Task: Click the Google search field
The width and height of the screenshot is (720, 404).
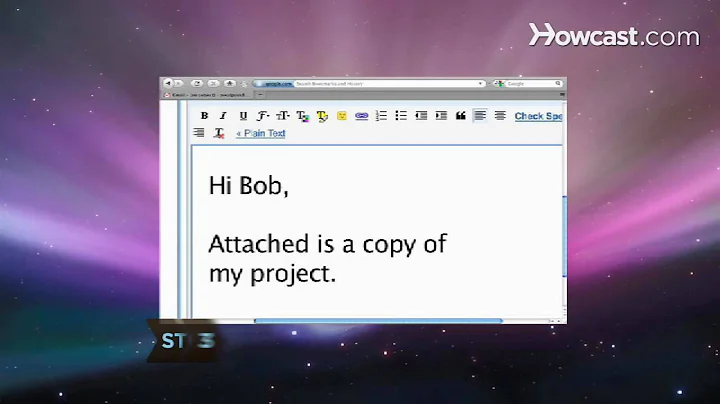Action: pyautogui.click(x=529, y=84)
